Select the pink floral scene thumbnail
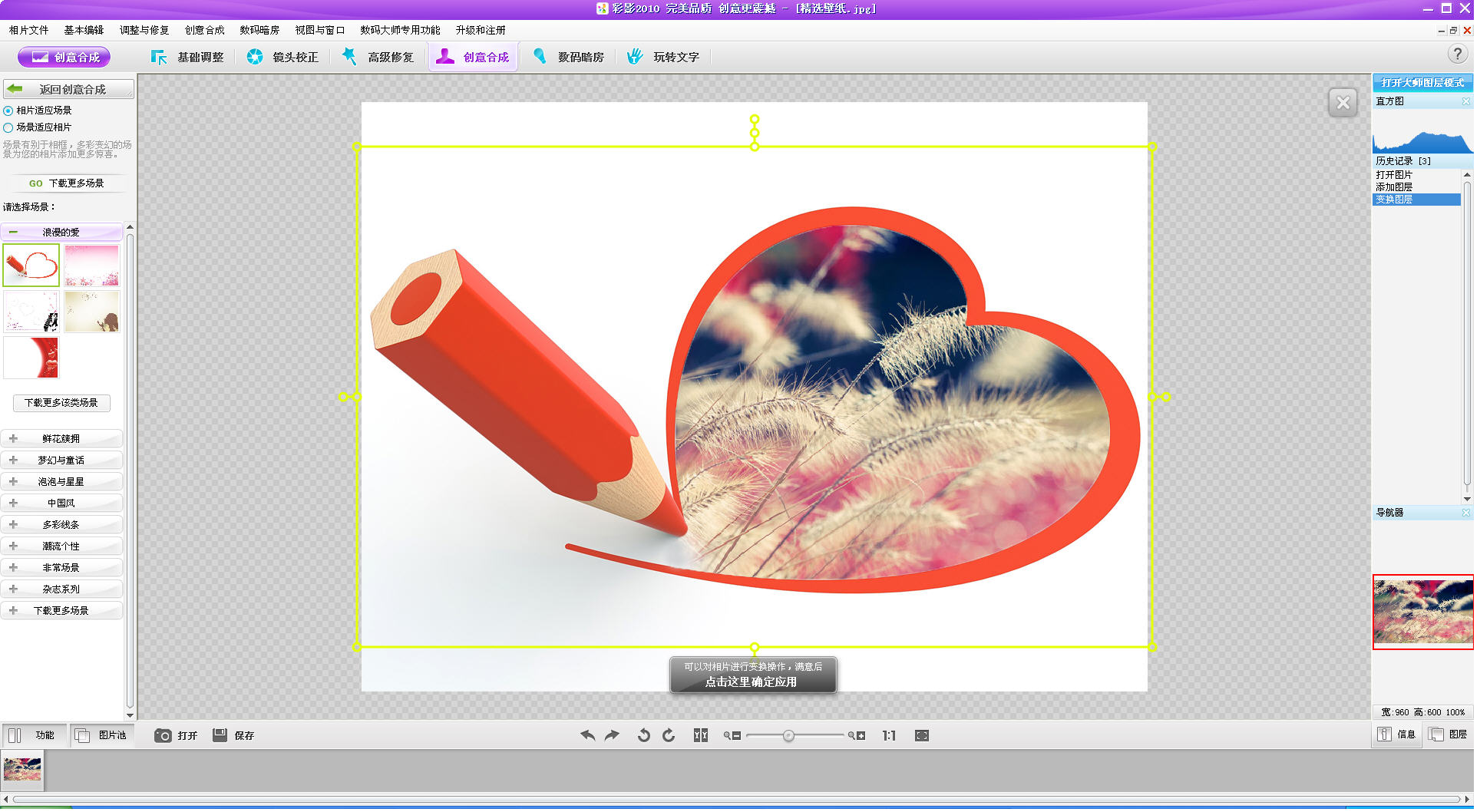 point(92,266)
